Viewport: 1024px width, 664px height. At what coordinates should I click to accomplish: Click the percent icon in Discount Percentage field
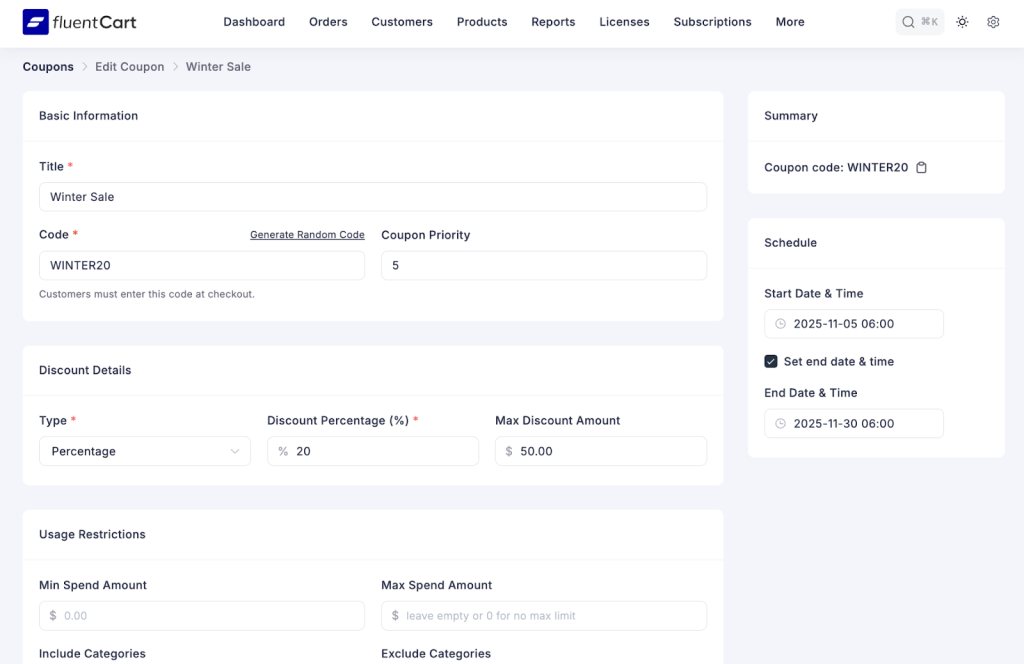(283, 451)
